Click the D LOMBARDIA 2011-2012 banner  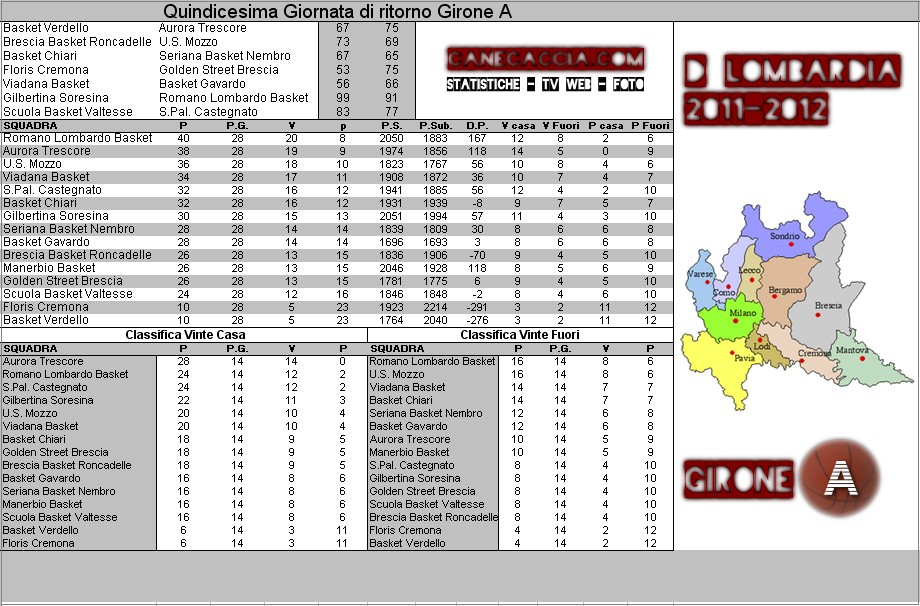pyautogui.click(x=792, y=89)
